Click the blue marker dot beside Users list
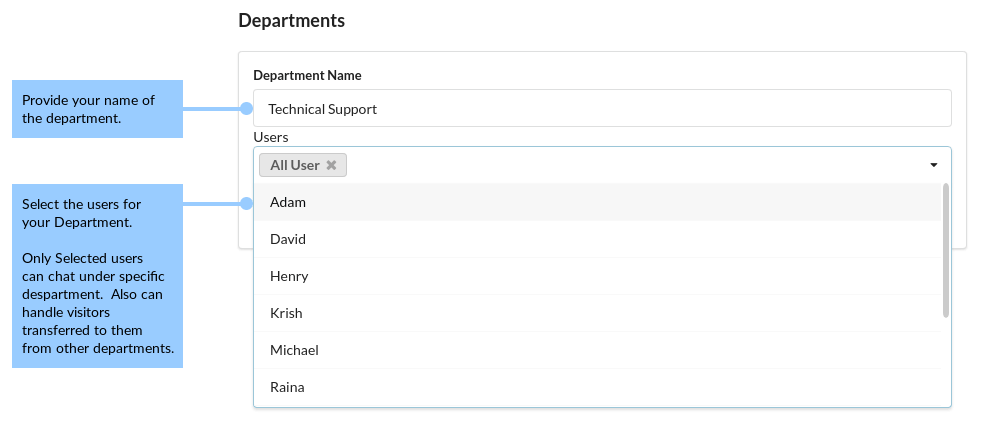984x423 pixels. [x=247, y=203]
